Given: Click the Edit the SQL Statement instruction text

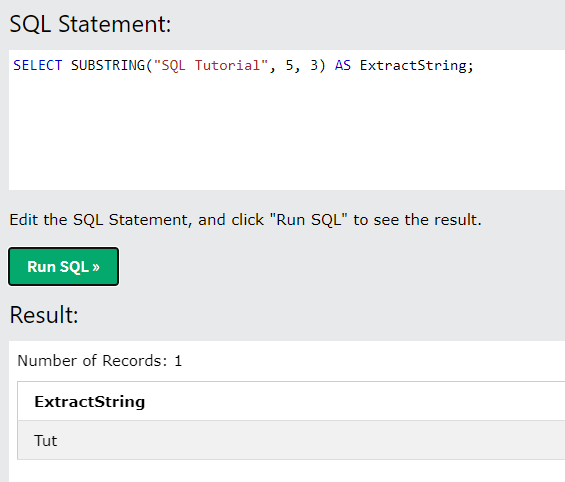Looking at the screenshot, I should pyautogui.click(x=245, y=220).
